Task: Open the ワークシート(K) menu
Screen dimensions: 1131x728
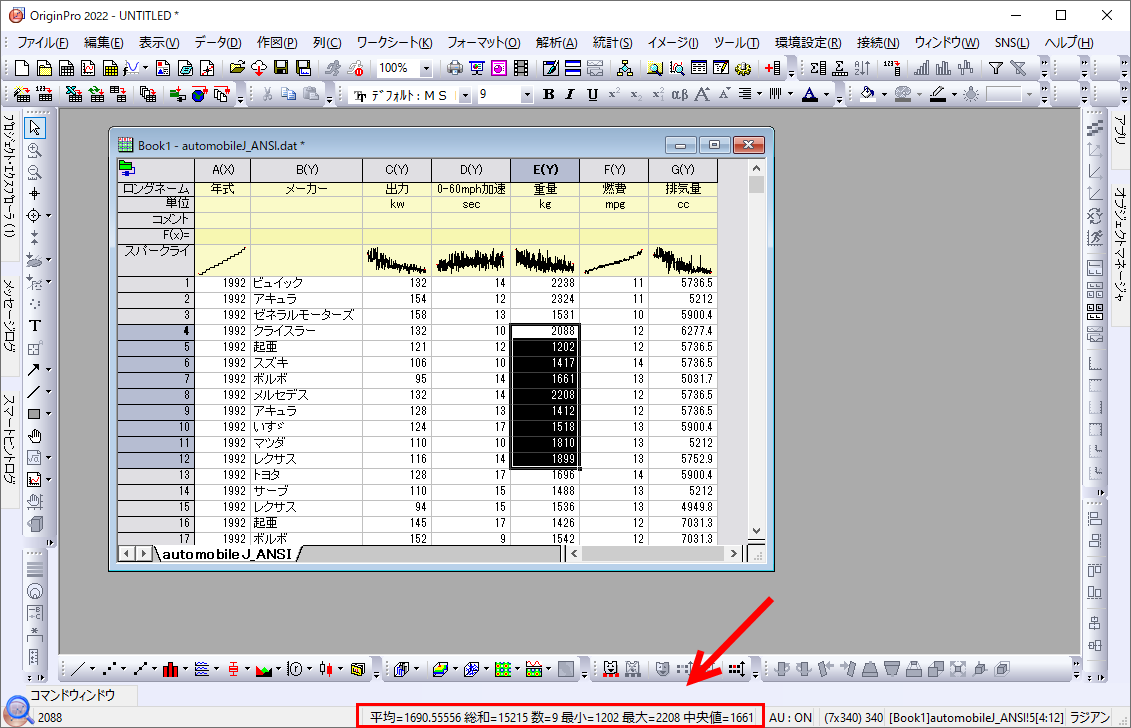Action: tap(394, 43)
